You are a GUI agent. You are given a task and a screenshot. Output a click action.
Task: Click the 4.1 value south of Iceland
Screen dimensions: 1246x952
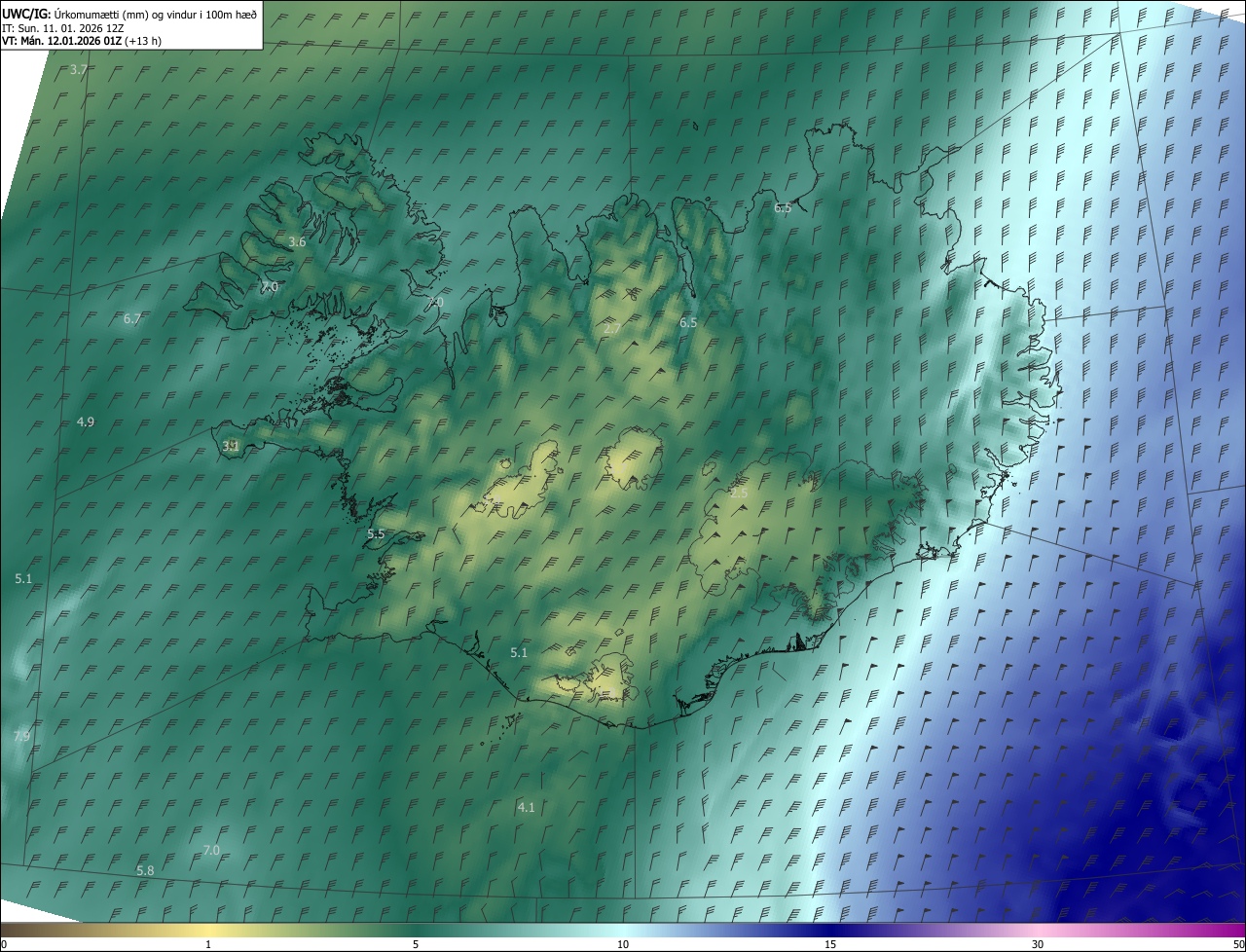526,808
